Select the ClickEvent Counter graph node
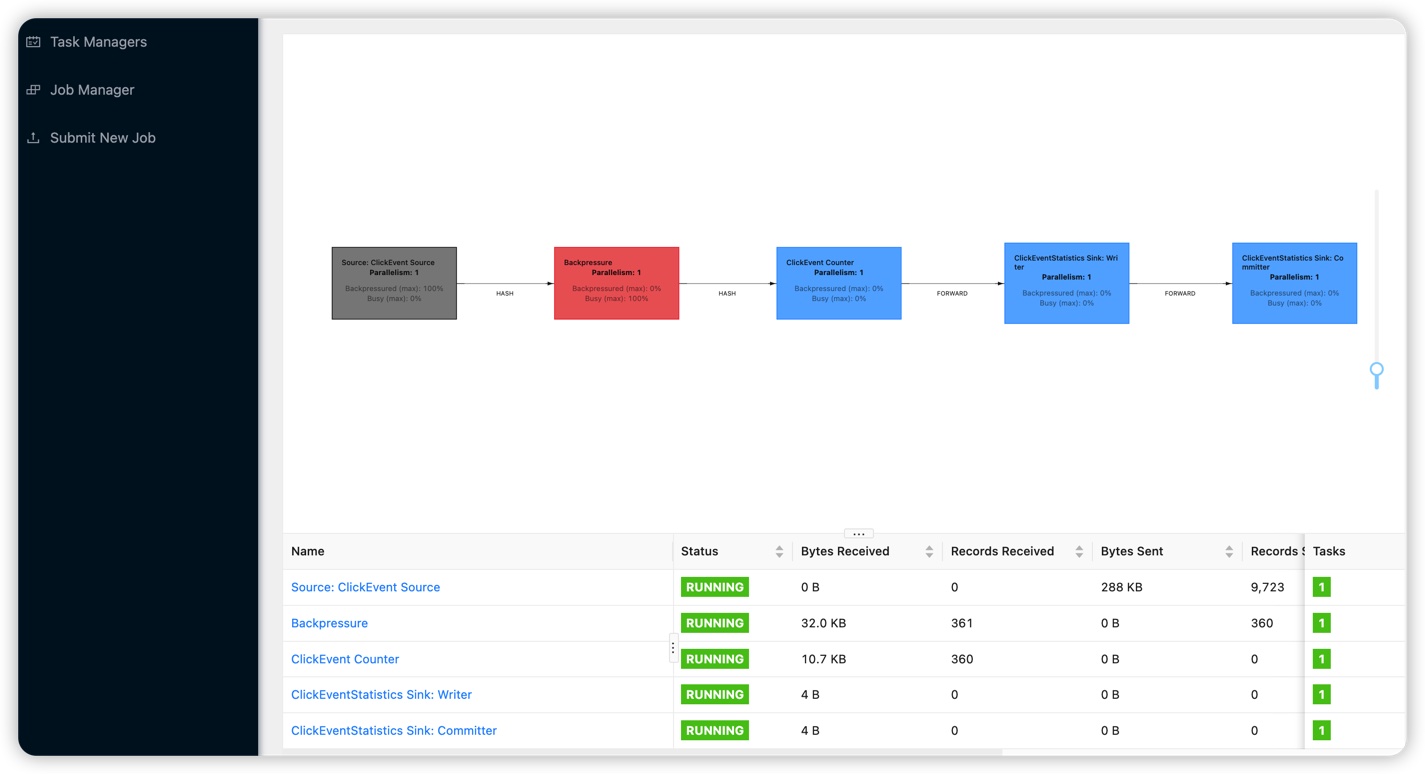This screenshot has width=1425, height=774. click(838, 283)
